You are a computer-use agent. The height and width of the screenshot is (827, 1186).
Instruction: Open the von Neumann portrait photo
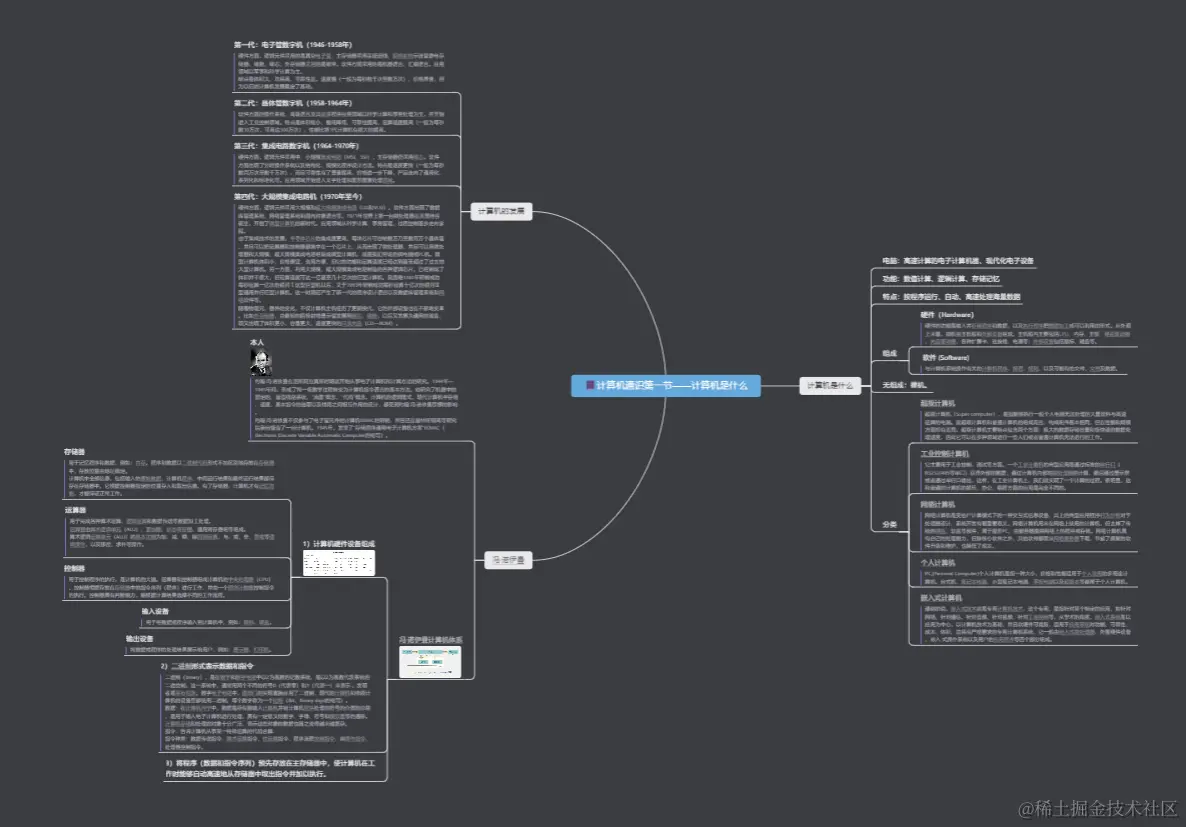coord(260,362)
